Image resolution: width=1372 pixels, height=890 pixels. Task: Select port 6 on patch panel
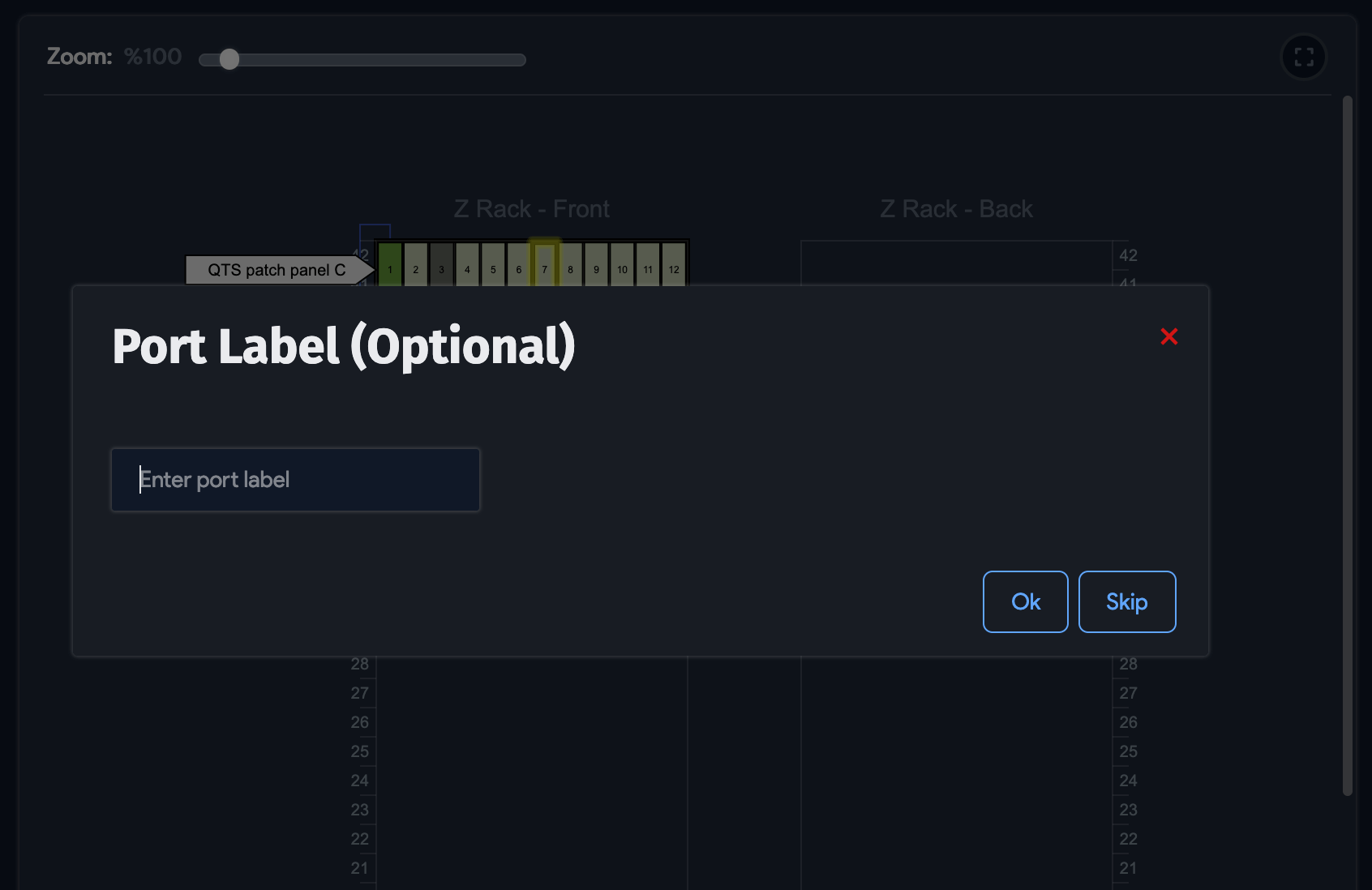click(x=519, y=265)
